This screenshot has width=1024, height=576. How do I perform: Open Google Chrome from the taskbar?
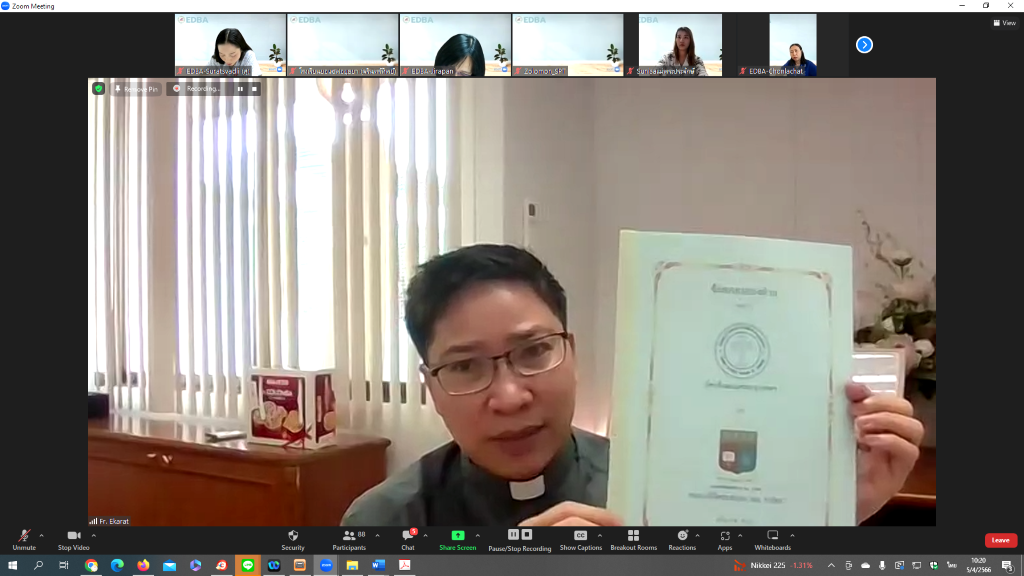91,565
